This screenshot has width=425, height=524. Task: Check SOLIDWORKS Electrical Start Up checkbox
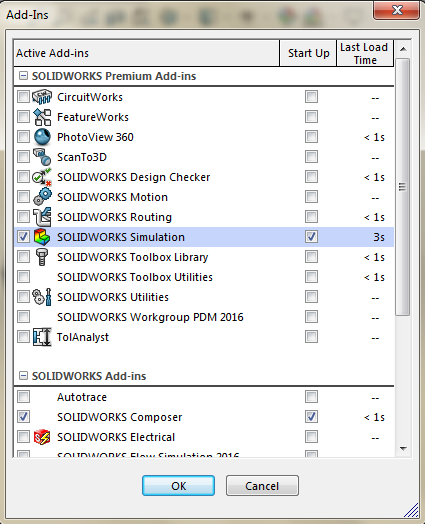pyautogui.click(x=311, y=436)
